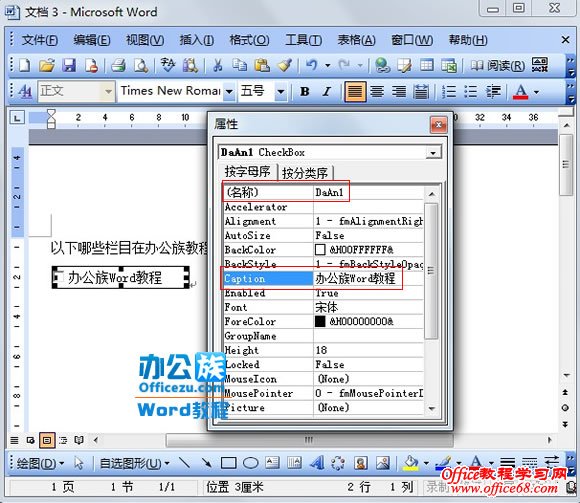Select the Arrow drawing tool
This screenshot has height=503, width=580.
point(206,463)
